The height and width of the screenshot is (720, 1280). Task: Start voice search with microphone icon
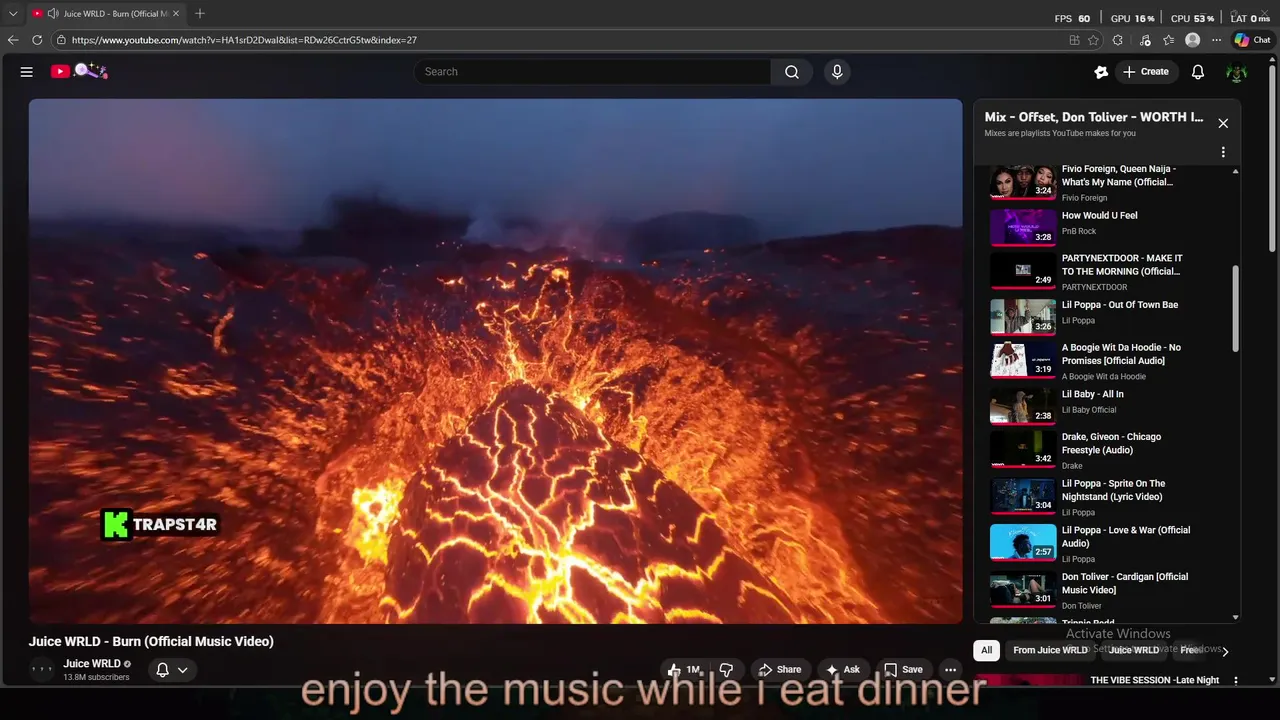point(837,72)
